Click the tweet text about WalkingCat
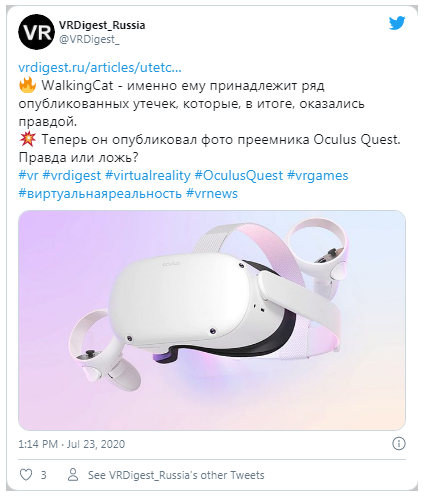This screenshot has height=498, width=424. point(192,104)
